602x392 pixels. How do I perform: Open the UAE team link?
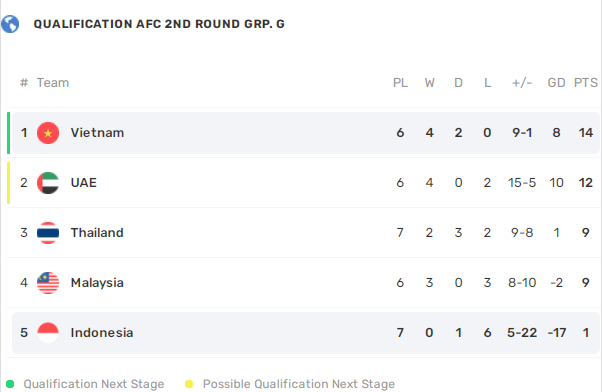coord(83,183)
